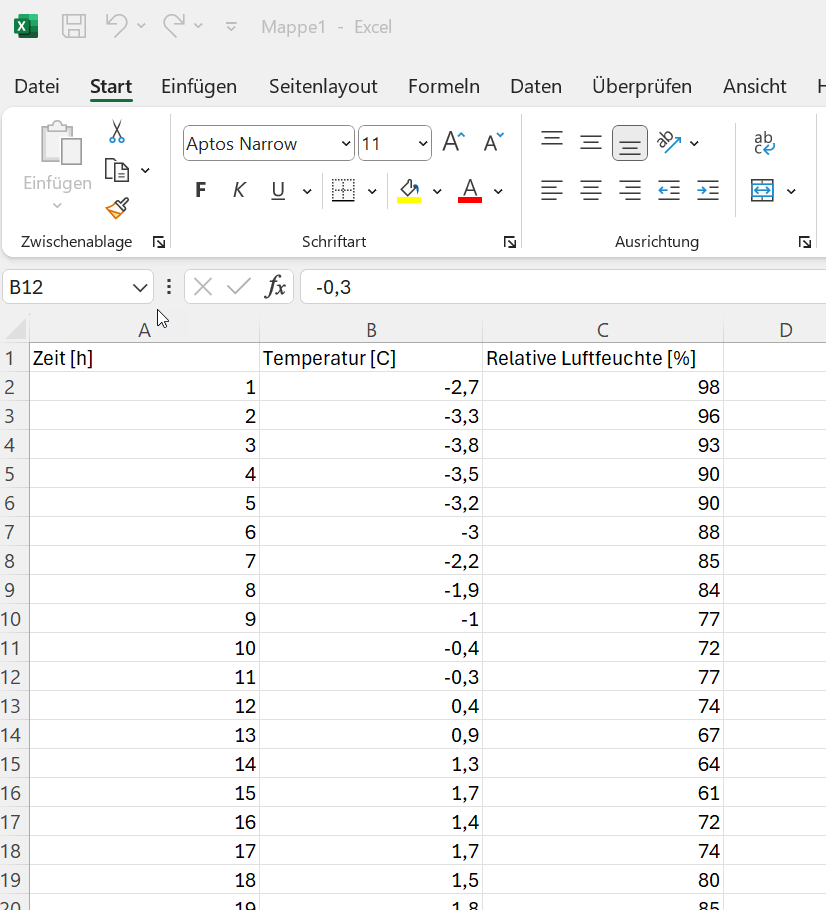
Task: Open the Datei tab
Action: coord(37,86)
